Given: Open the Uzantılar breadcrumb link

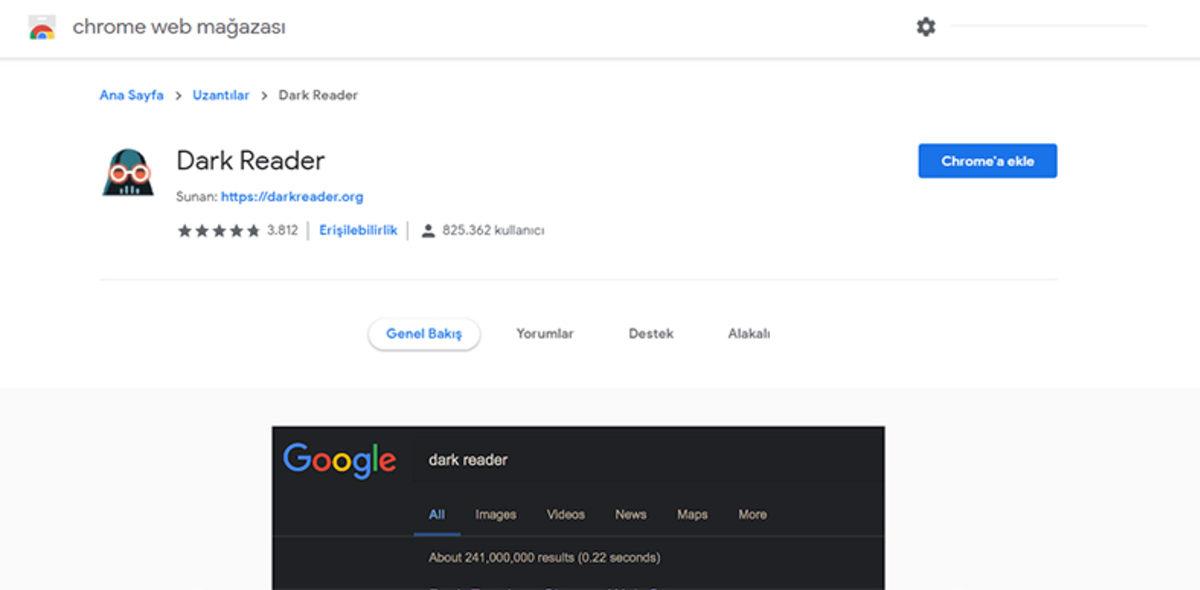Looking at the screenshot, I should (x=220, y=95).
